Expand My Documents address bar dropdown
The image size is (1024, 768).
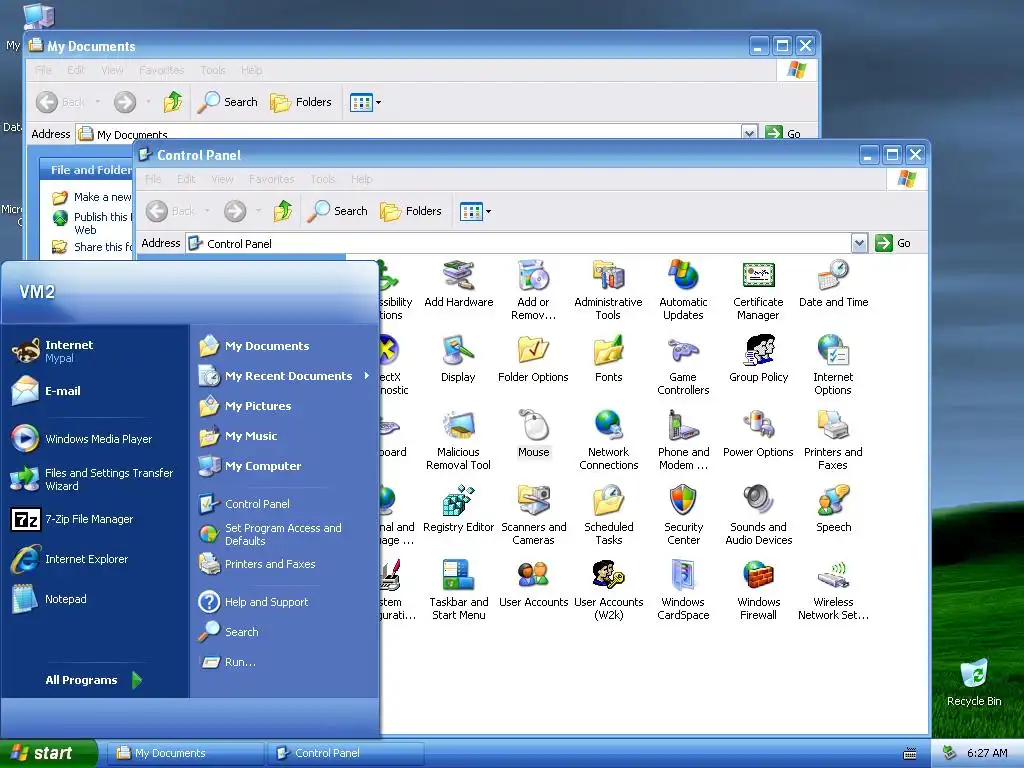point(750,133)
